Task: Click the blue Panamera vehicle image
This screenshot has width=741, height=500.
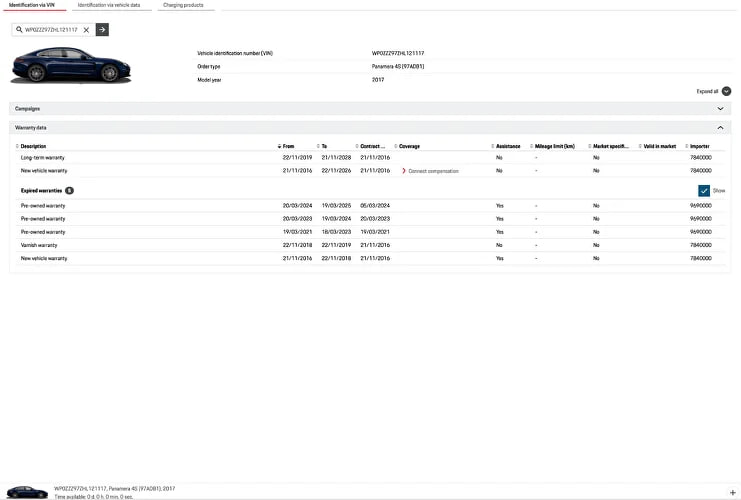Action: pos(71,65)
